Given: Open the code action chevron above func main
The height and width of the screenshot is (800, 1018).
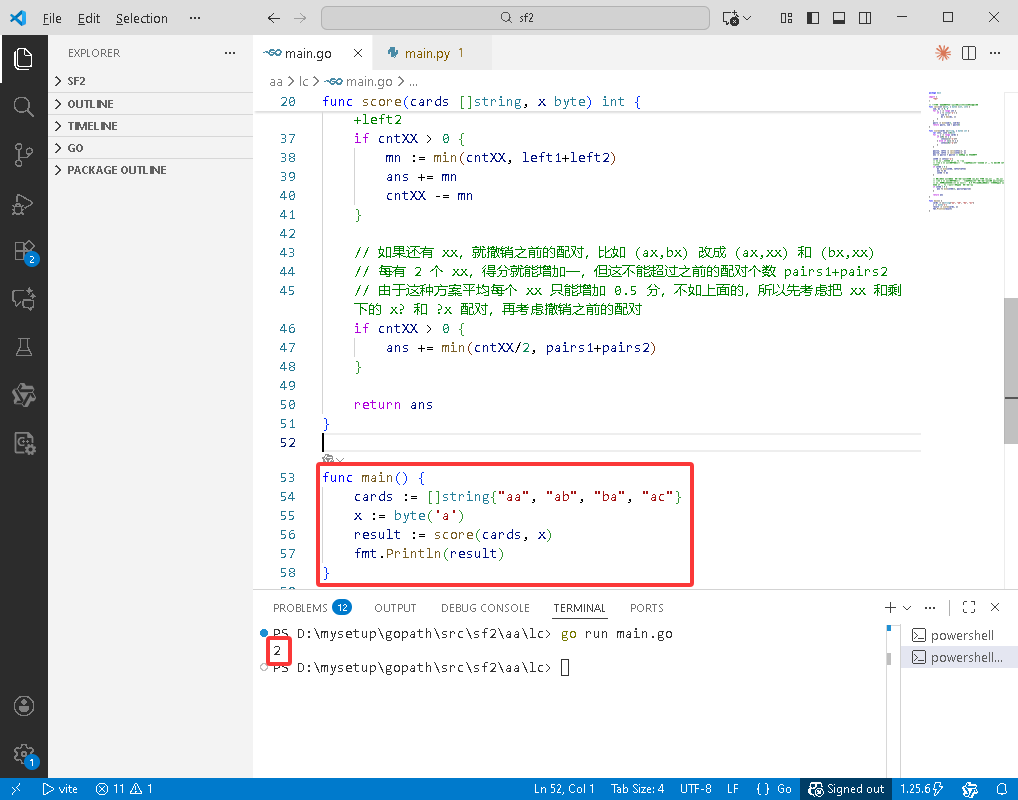Looking at the screenshot, I should point(340,460).
